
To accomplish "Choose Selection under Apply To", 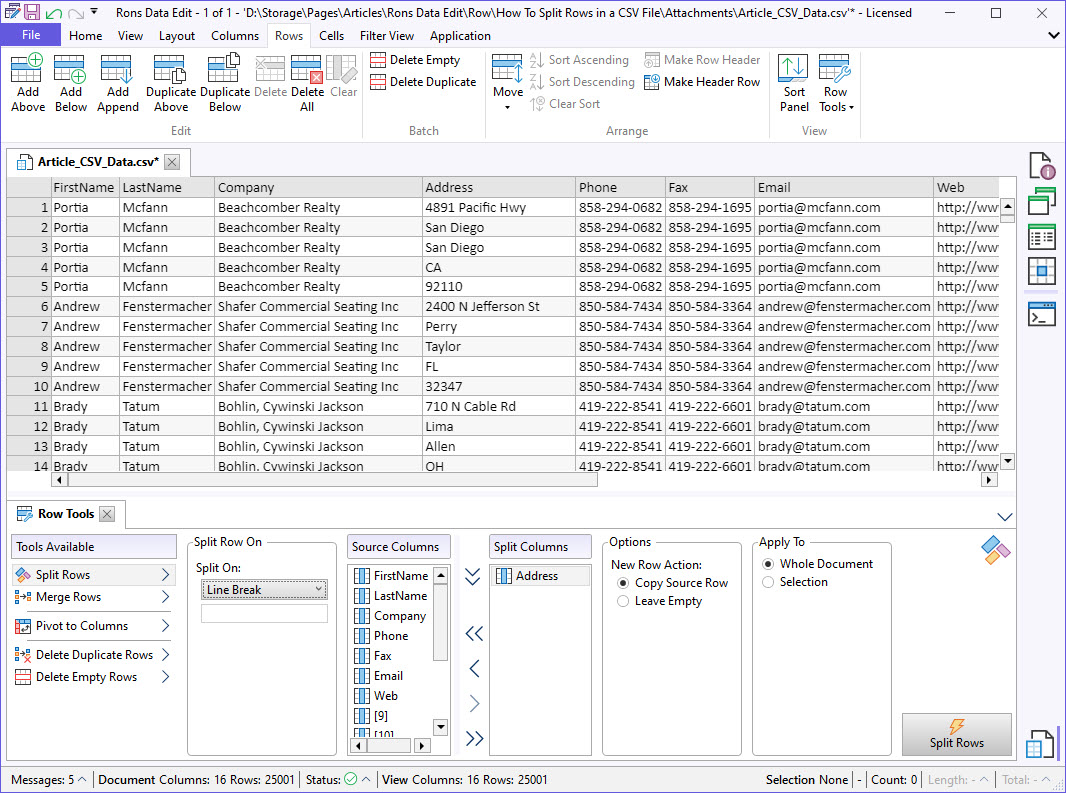I will [769, 582].
